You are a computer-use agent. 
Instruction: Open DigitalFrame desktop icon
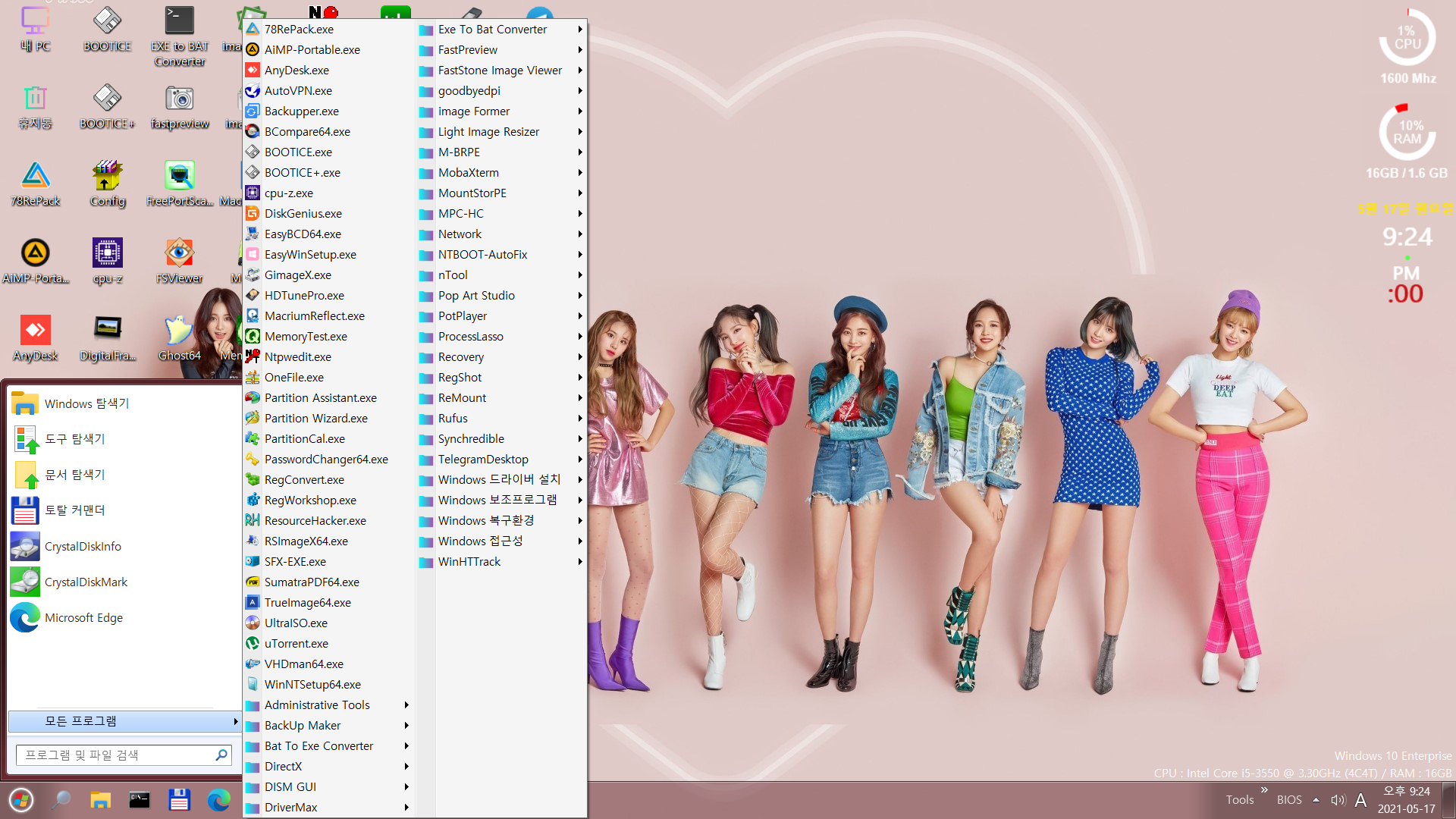107,340
